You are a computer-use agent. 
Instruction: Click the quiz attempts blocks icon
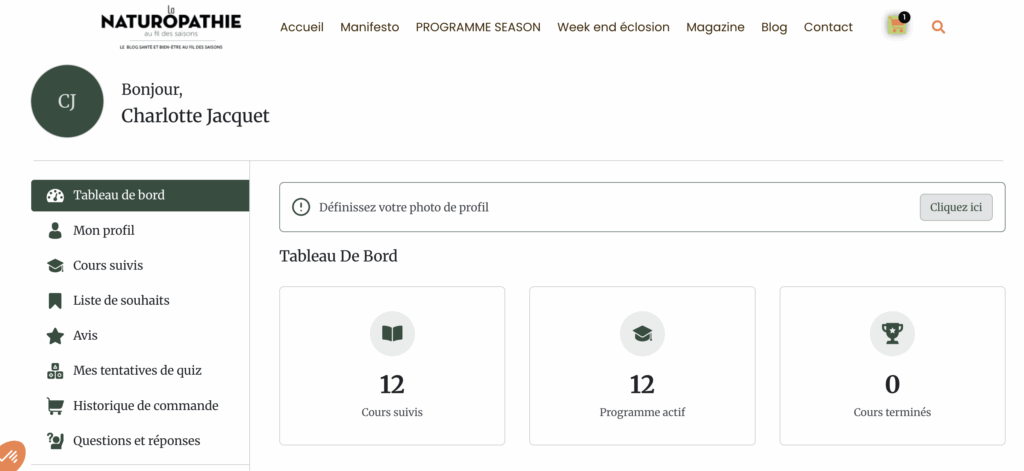pos(55,371)
